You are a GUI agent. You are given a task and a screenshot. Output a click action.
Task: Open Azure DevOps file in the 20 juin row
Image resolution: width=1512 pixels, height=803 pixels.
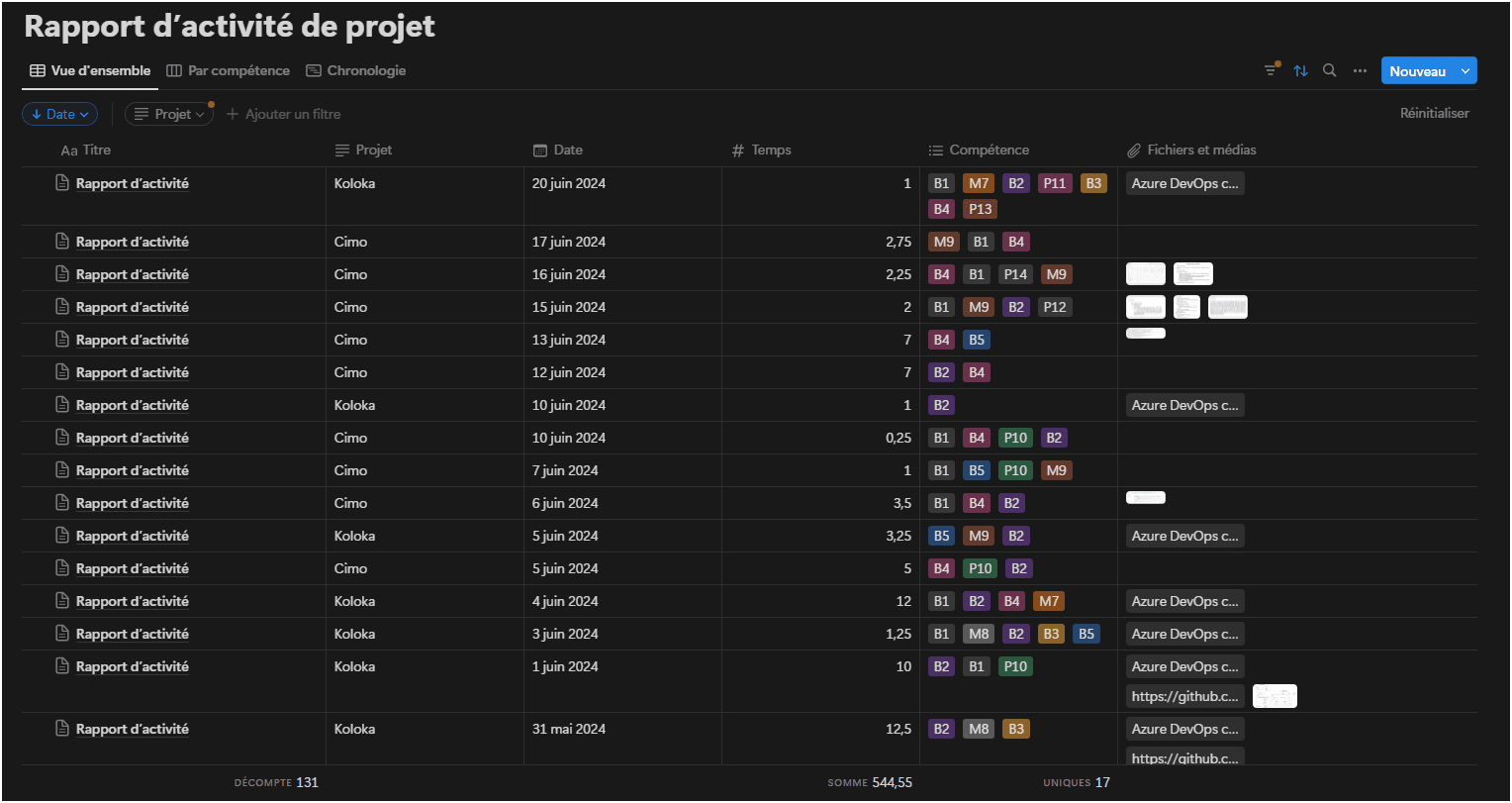pyautogui.click(x=1184, y=183)
